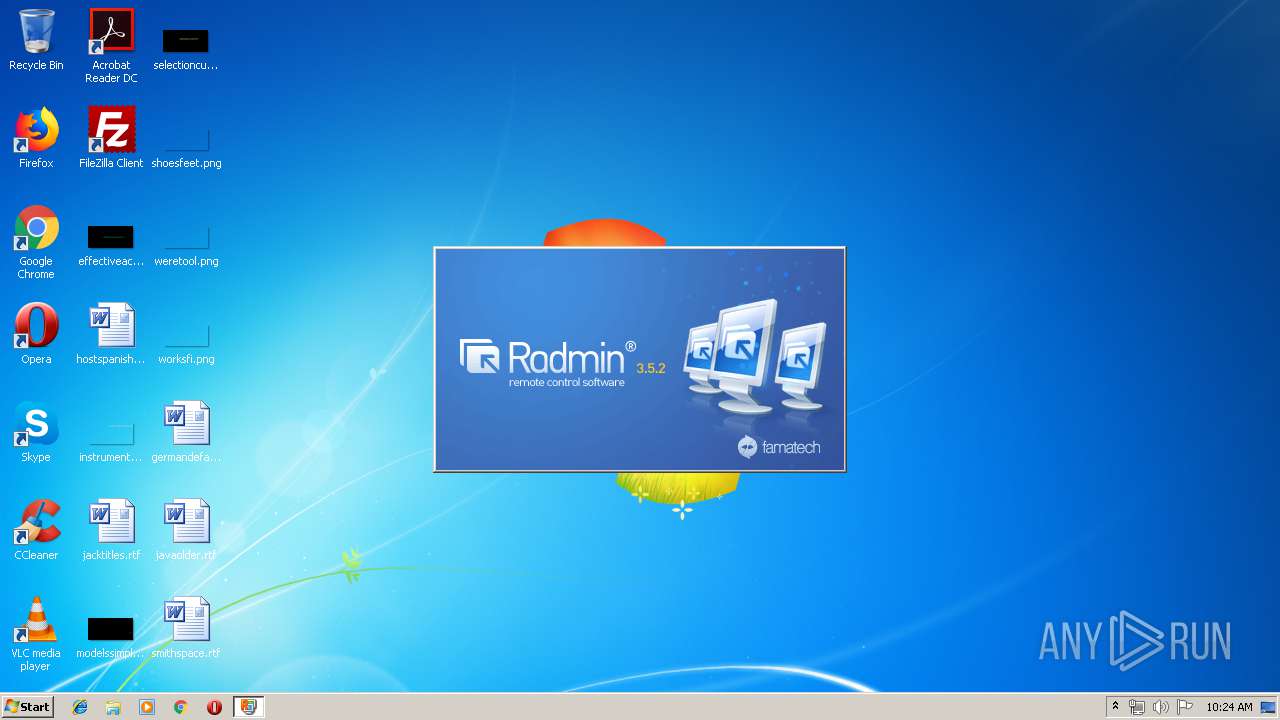Select the smithspace.rtf document
Image resolution: width=1280 pixels, height=720 pixels.
[x=186, y=628]
